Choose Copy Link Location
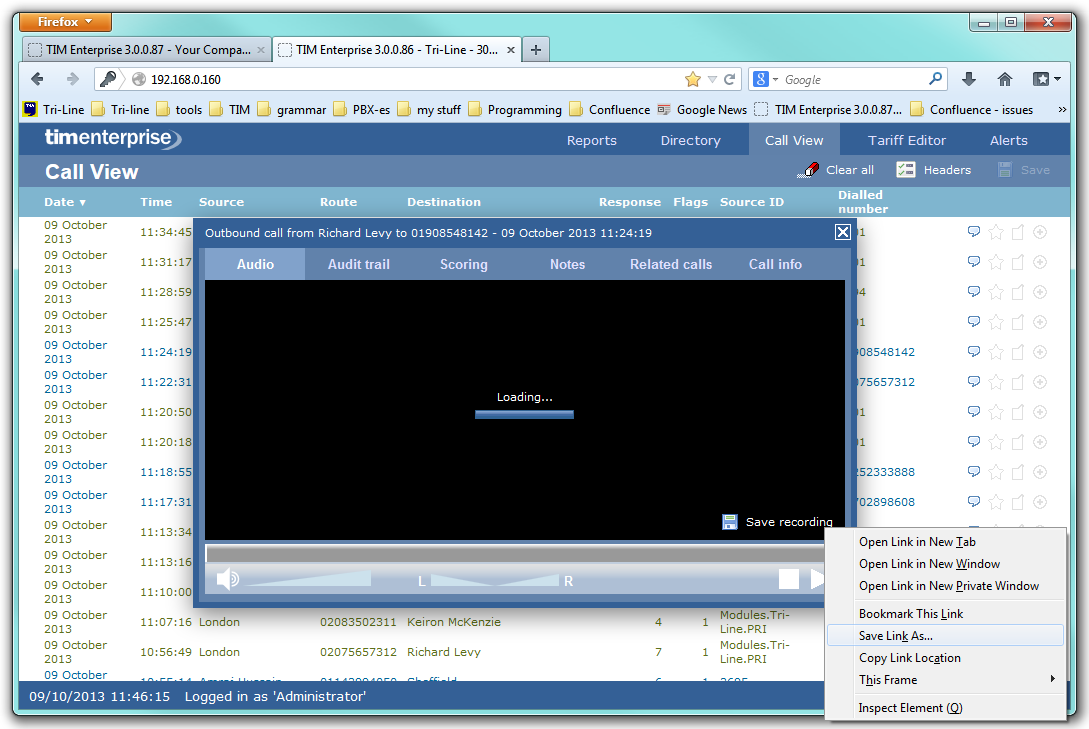 pos(945,657)
